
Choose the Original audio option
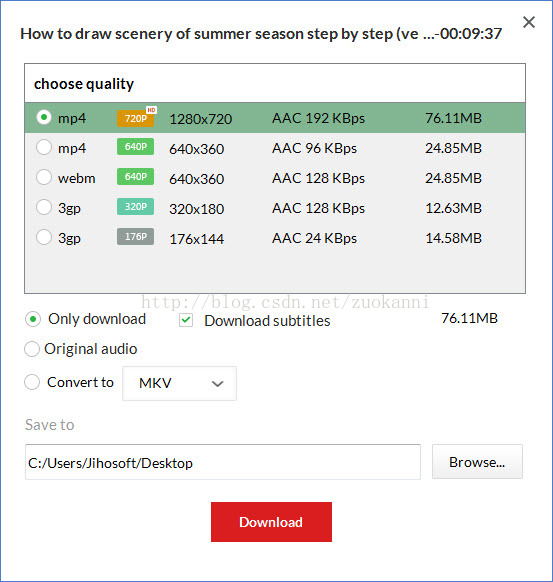(32, 349)
